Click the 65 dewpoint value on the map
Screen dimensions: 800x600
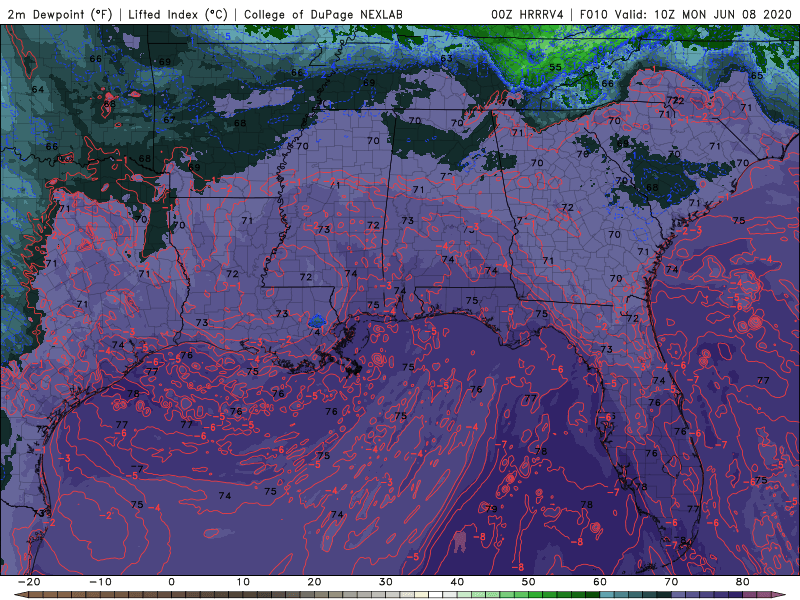757,76
